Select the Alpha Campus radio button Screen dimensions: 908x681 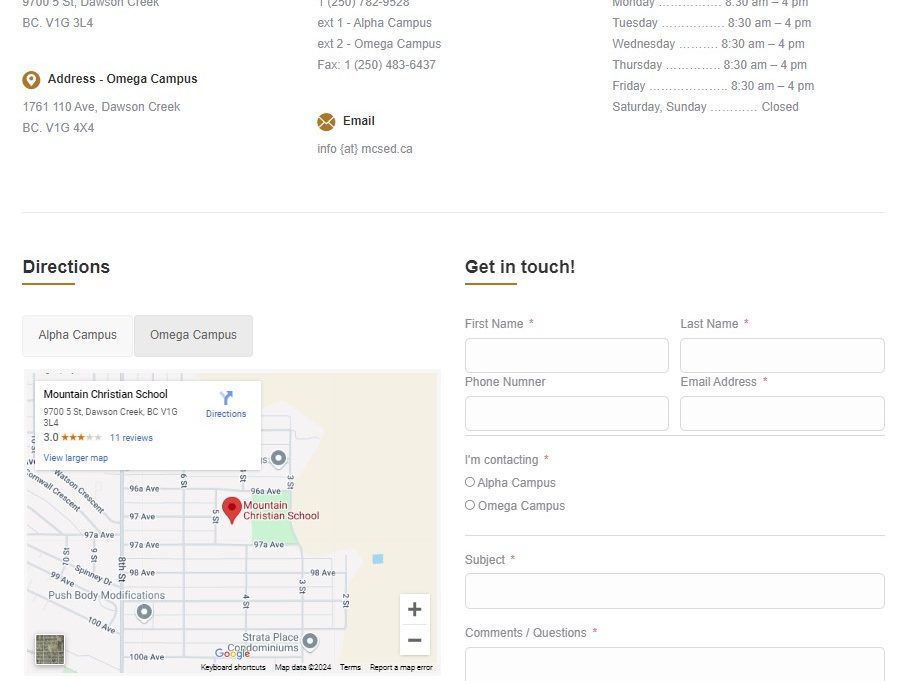pos(470,482)
